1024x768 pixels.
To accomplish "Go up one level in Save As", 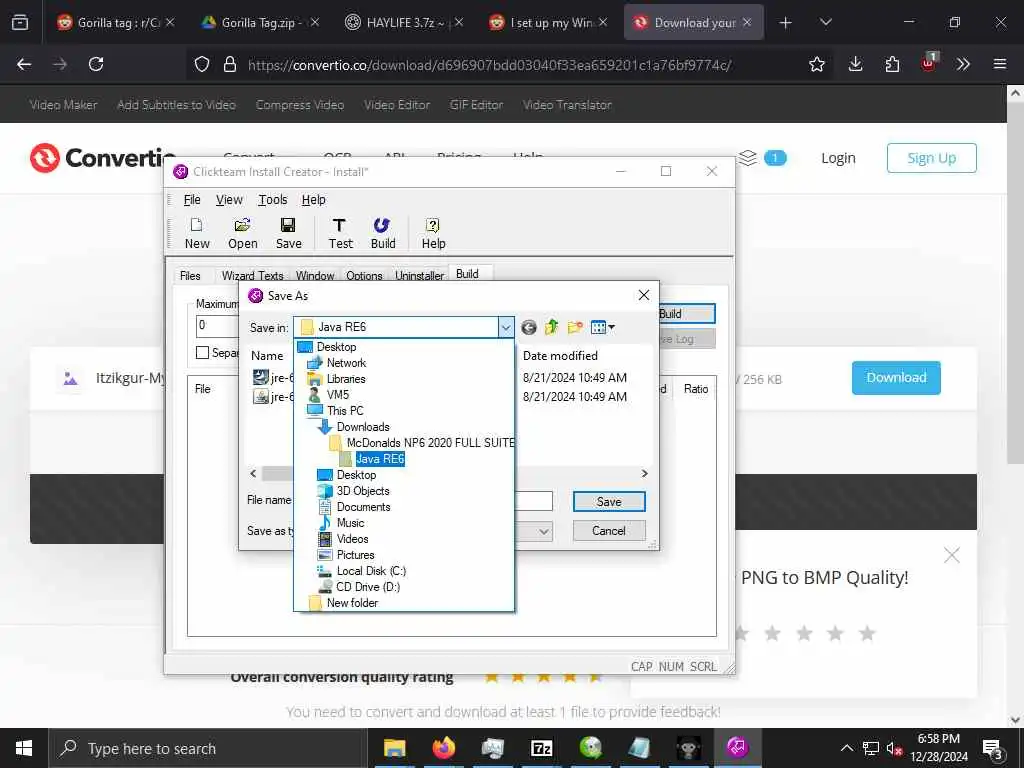I will tap(552, 327).
